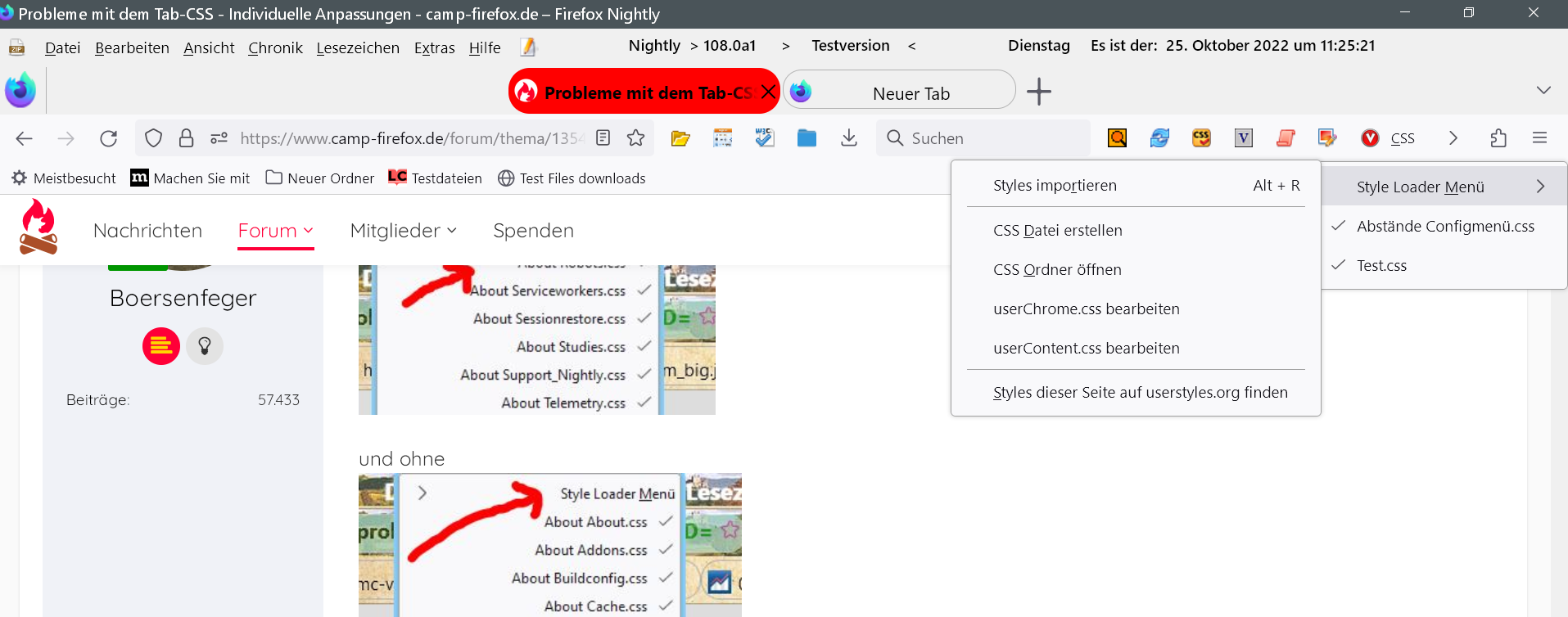Open Firefox View with the Nightly logo
The width and height of the screenshot is (1568, 617).
click(20, 90)
